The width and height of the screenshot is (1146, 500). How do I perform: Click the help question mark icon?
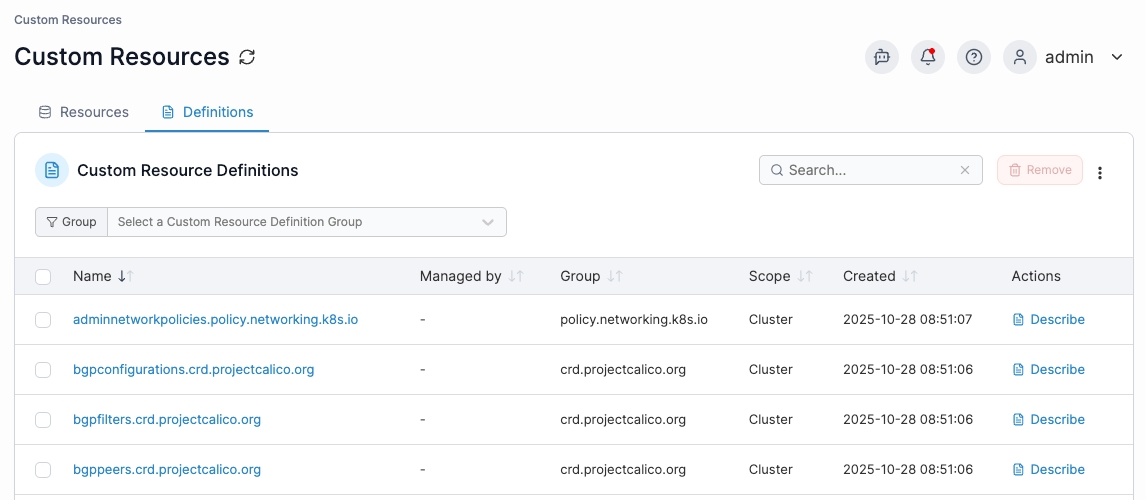(973, 57)
